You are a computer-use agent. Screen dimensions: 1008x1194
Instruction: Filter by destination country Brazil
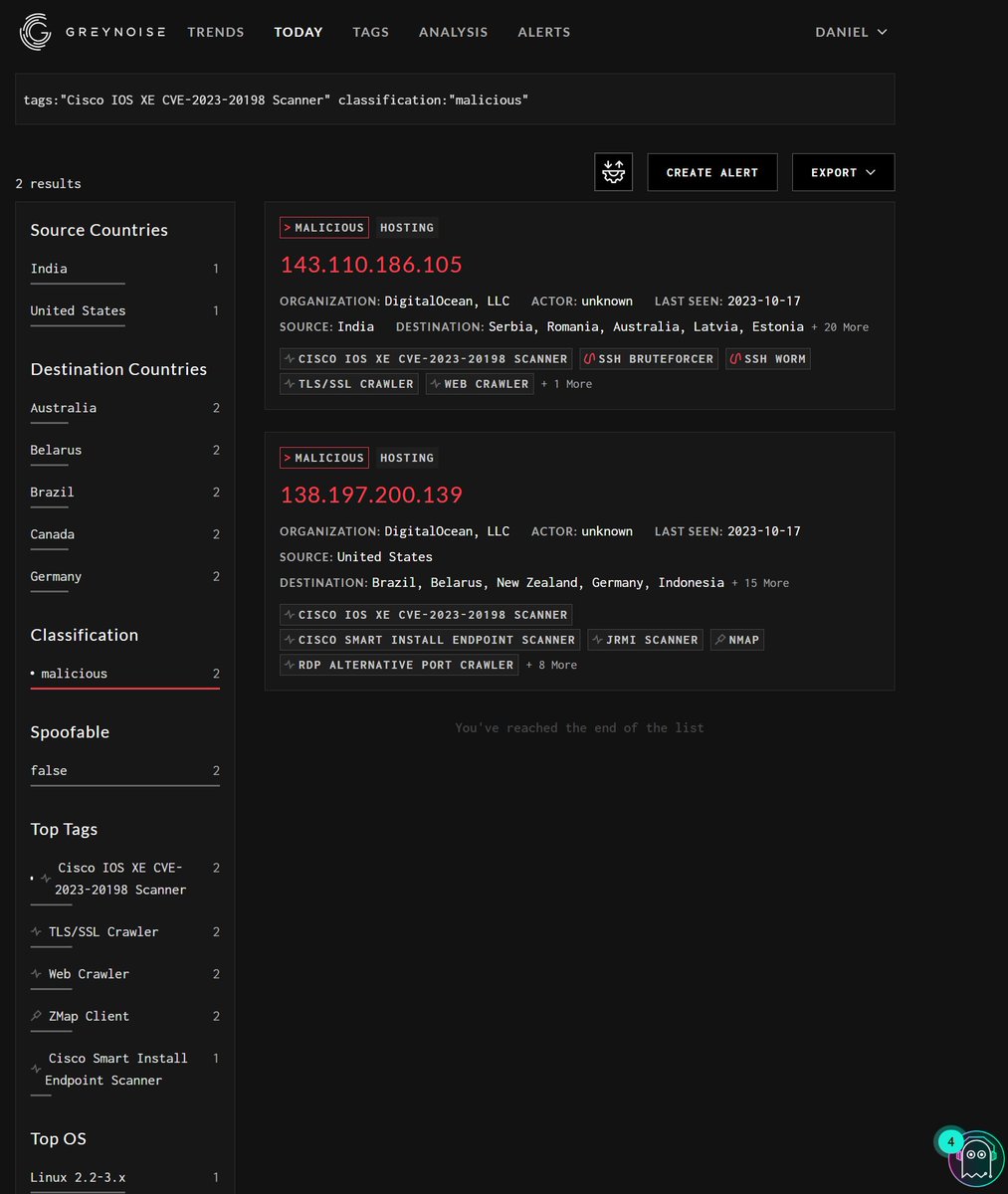(x=125, y=493)
